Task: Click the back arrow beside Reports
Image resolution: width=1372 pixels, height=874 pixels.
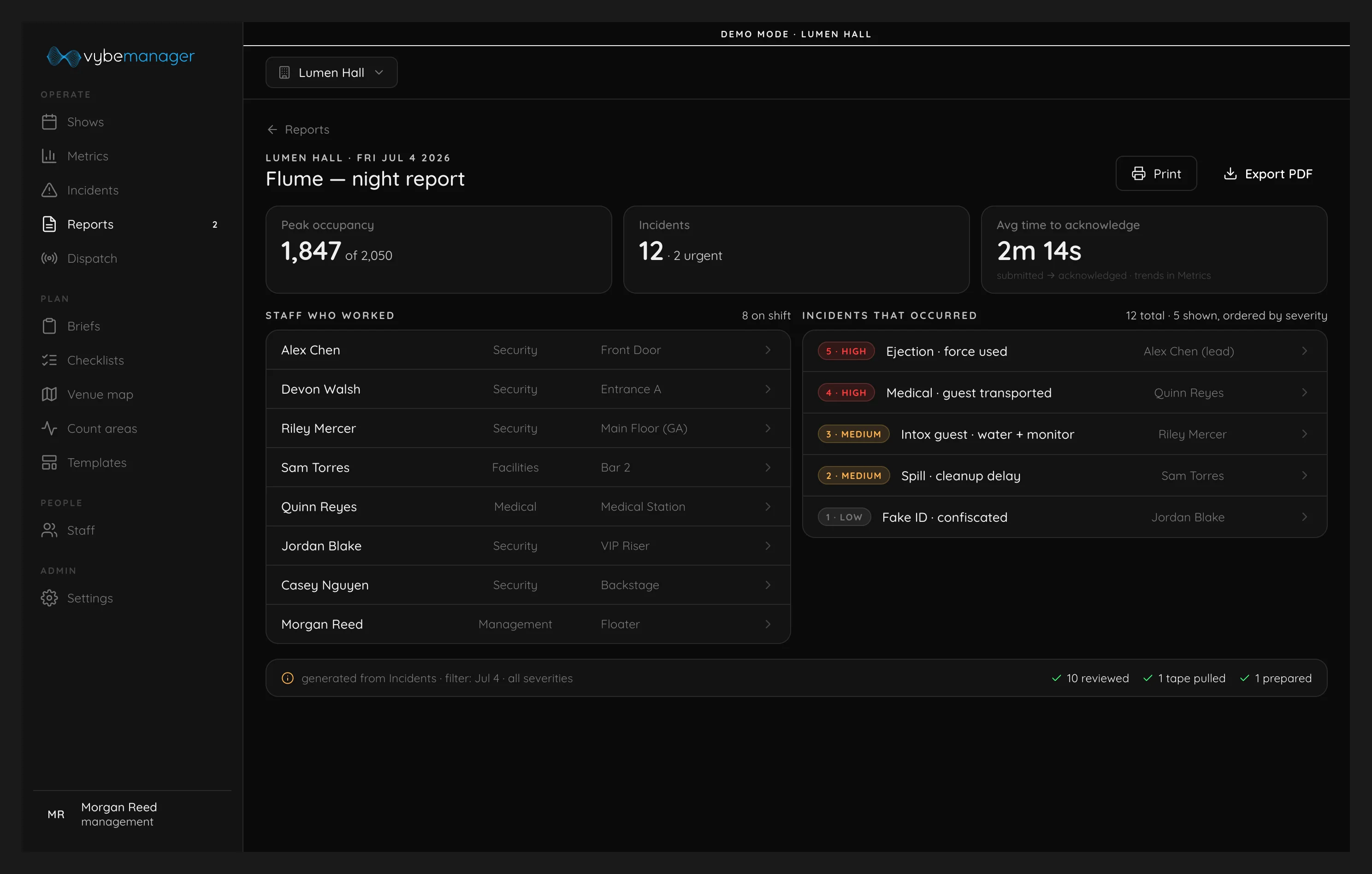Action: [x=272, y=130]
